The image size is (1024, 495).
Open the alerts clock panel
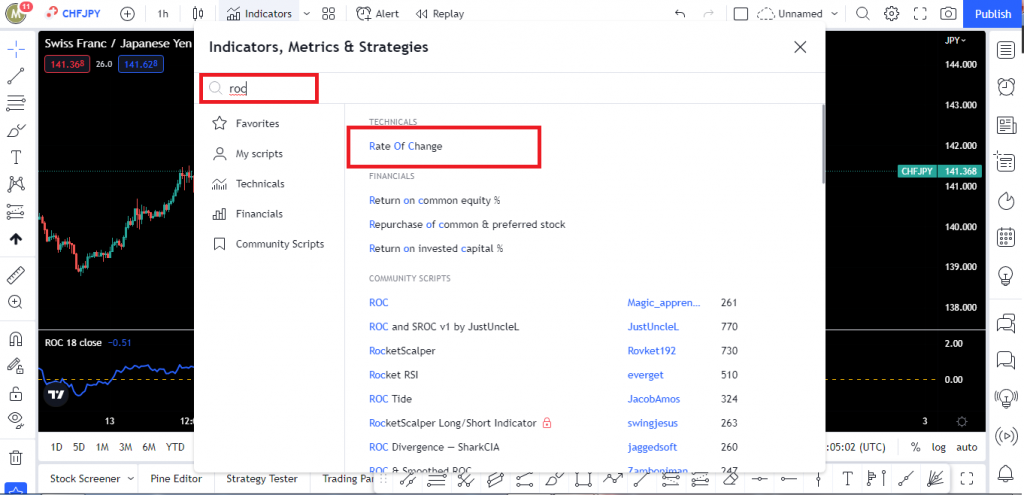1006,86
